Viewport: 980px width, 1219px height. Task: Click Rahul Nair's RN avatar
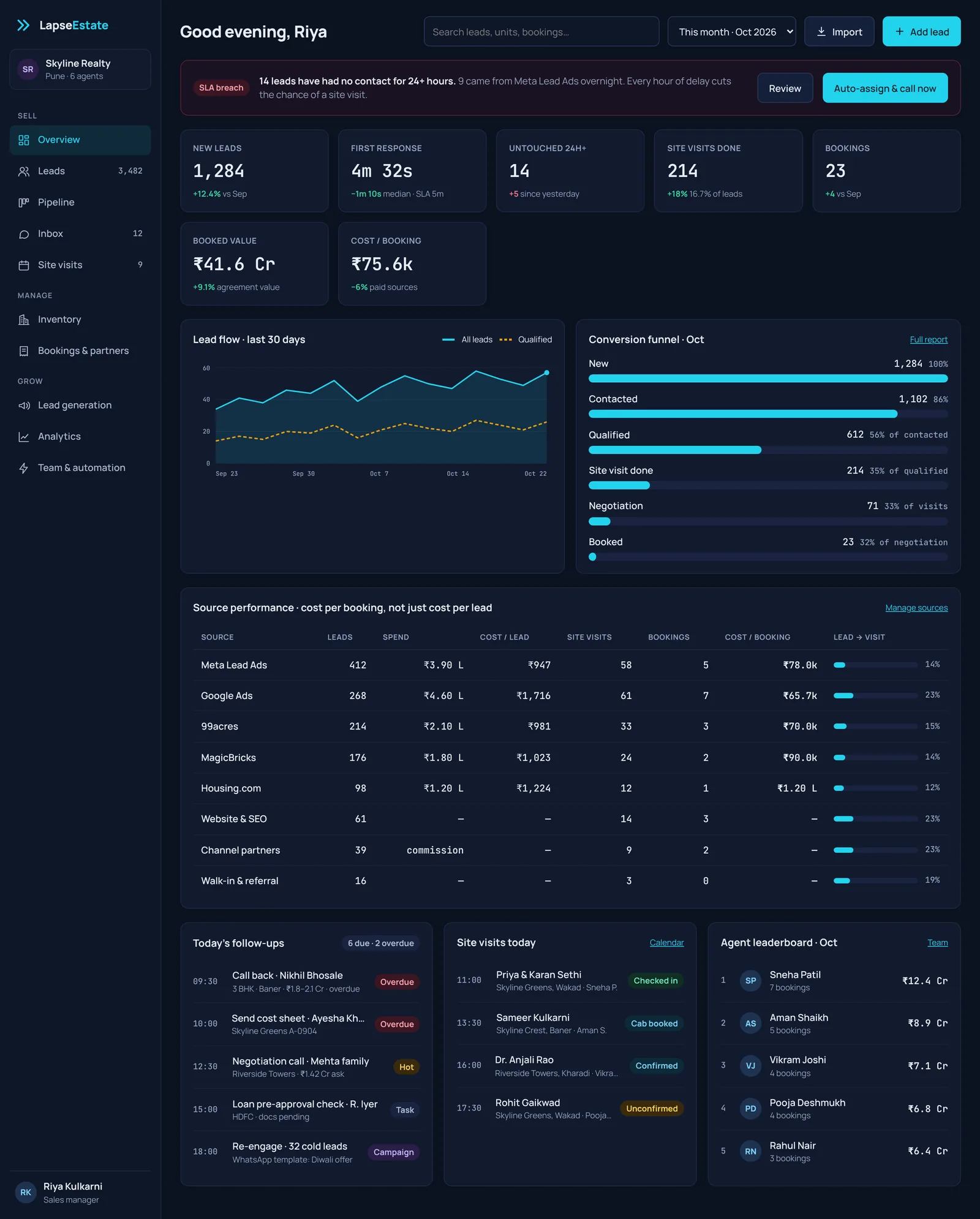point(750,1152)
